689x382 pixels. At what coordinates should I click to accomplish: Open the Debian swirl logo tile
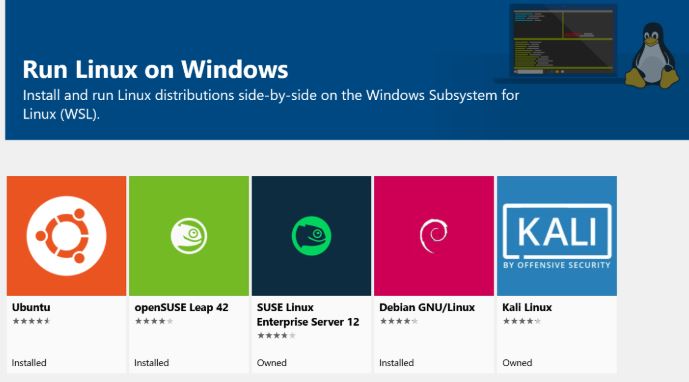coord(434,236)
